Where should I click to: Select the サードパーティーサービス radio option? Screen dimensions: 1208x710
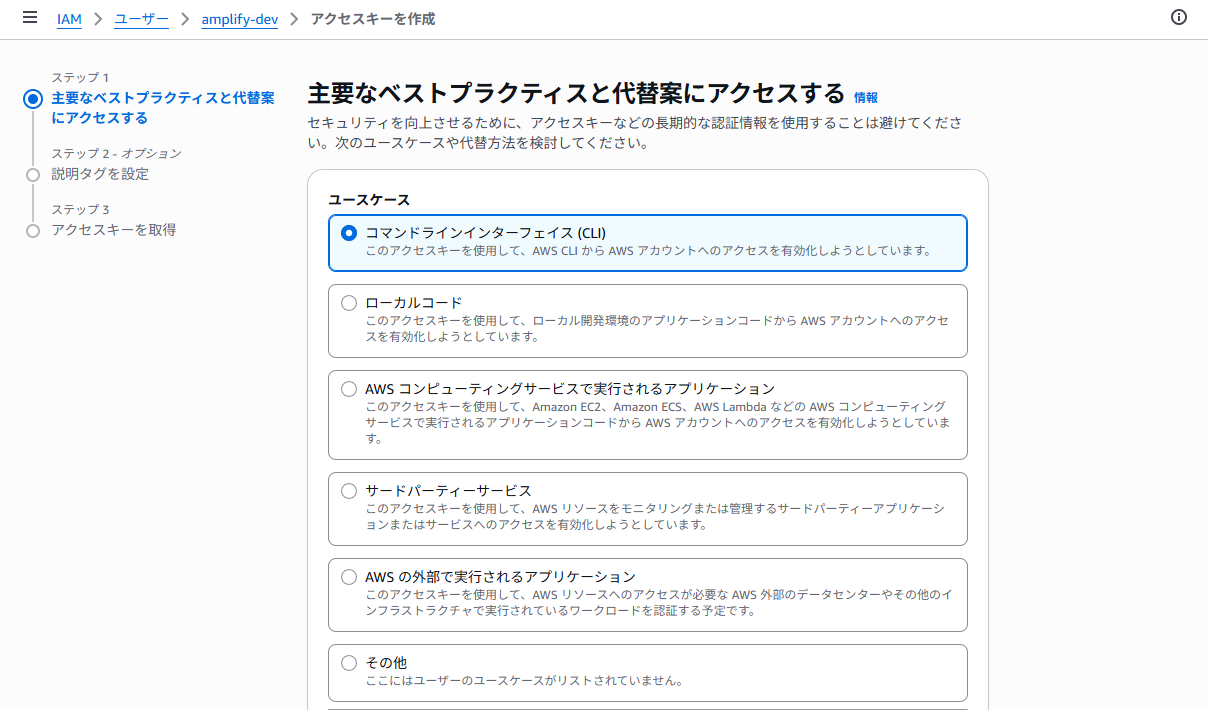[349, 491]
